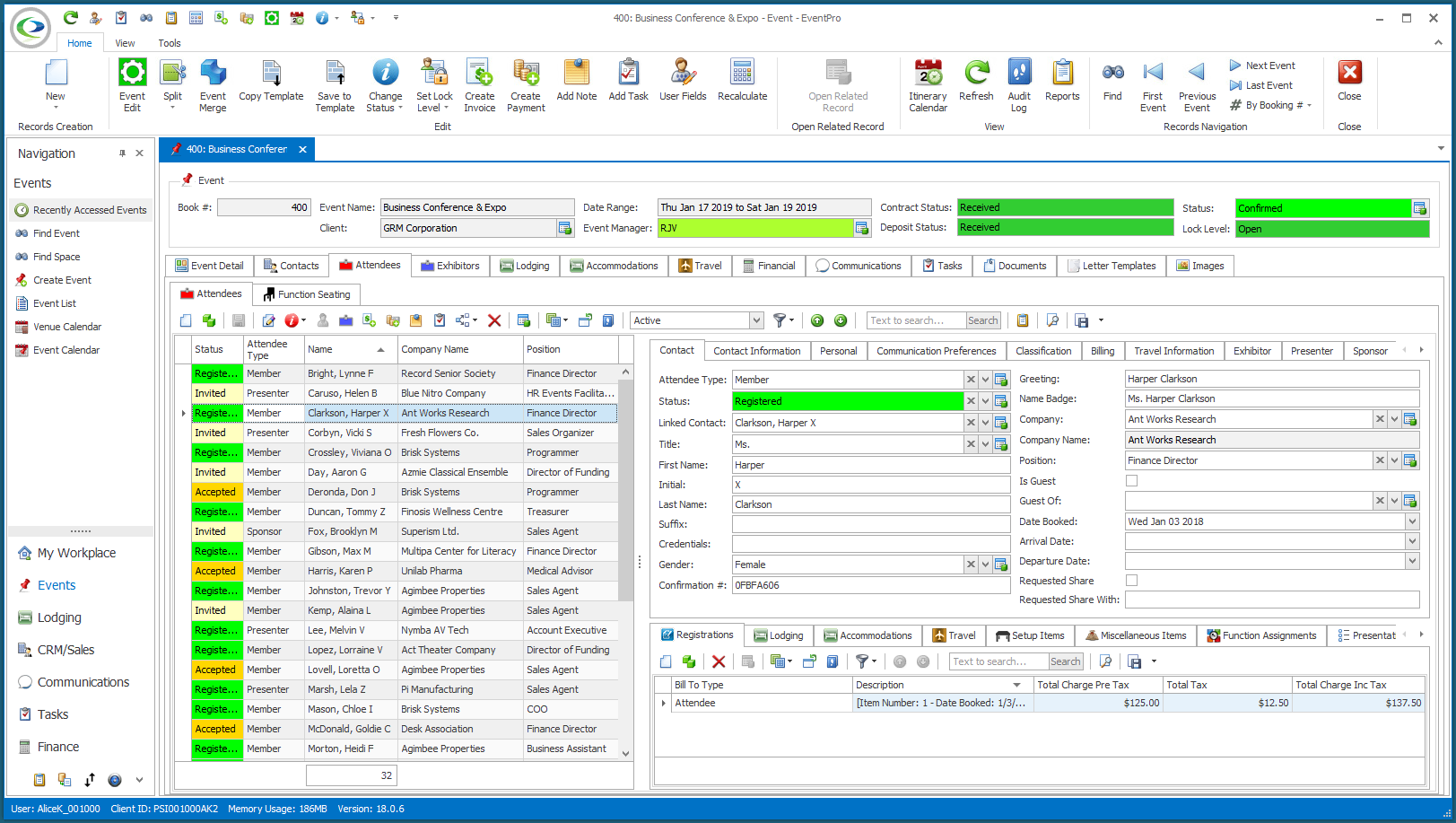
Task: Click the Next Event button
Action: [1262, 66]
